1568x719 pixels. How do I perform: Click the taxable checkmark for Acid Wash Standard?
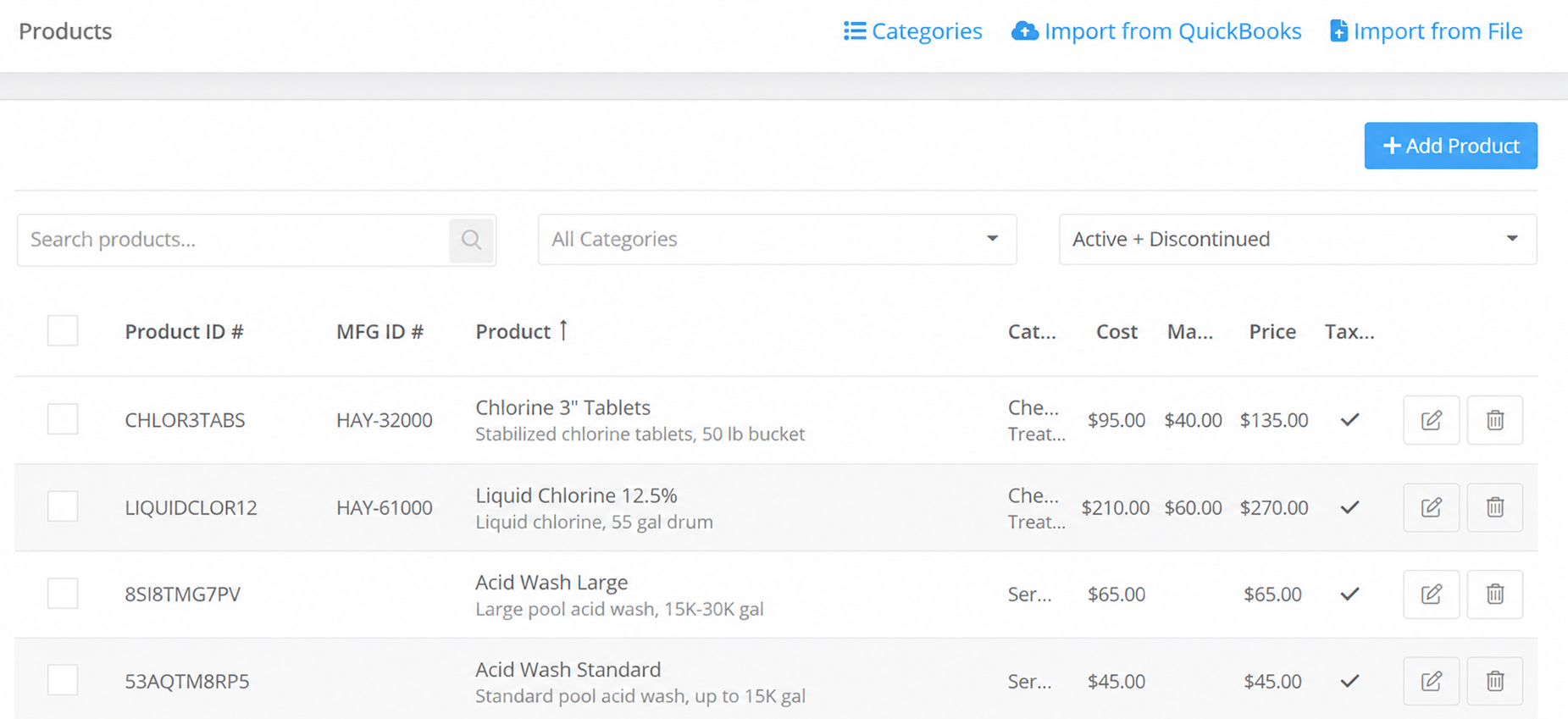[1349, 681]
